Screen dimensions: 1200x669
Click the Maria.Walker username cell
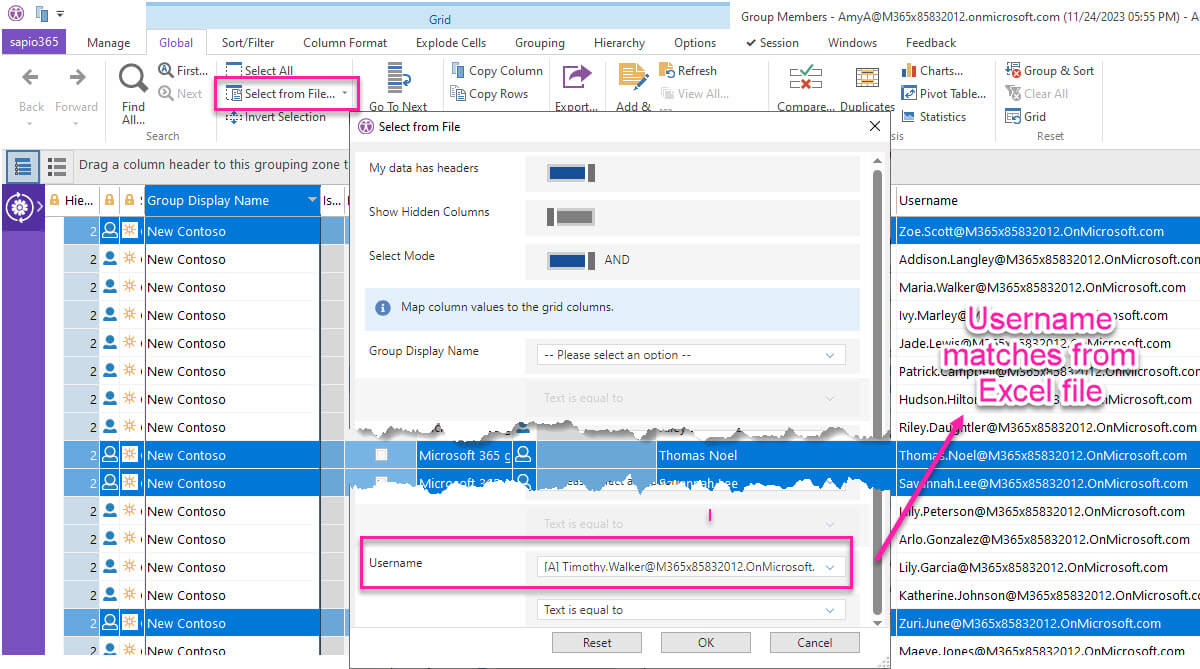(1048, 287)
